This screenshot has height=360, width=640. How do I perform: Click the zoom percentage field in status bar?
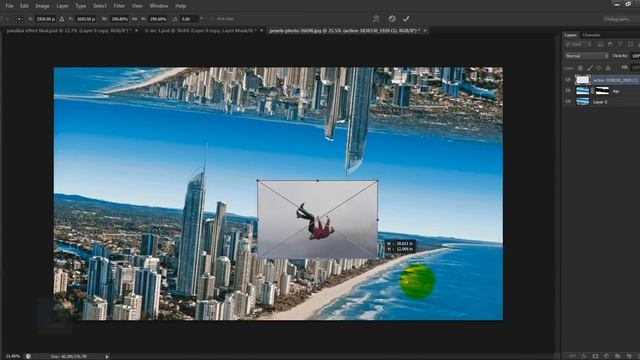click(x=13, y=356)
